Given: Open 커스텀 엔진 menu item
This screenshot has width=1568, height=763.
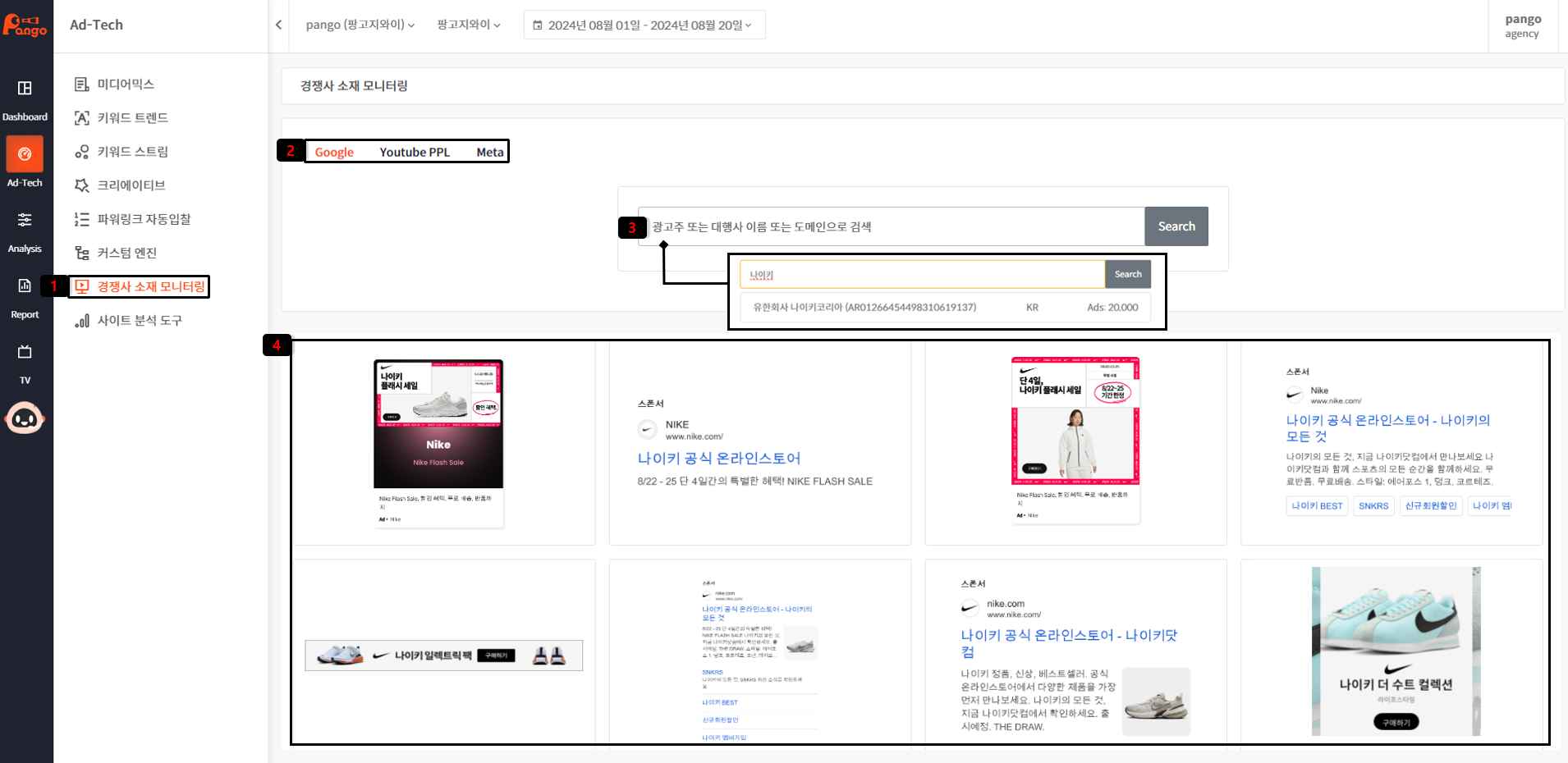Looking at the screenshot, I should [126, 253].
